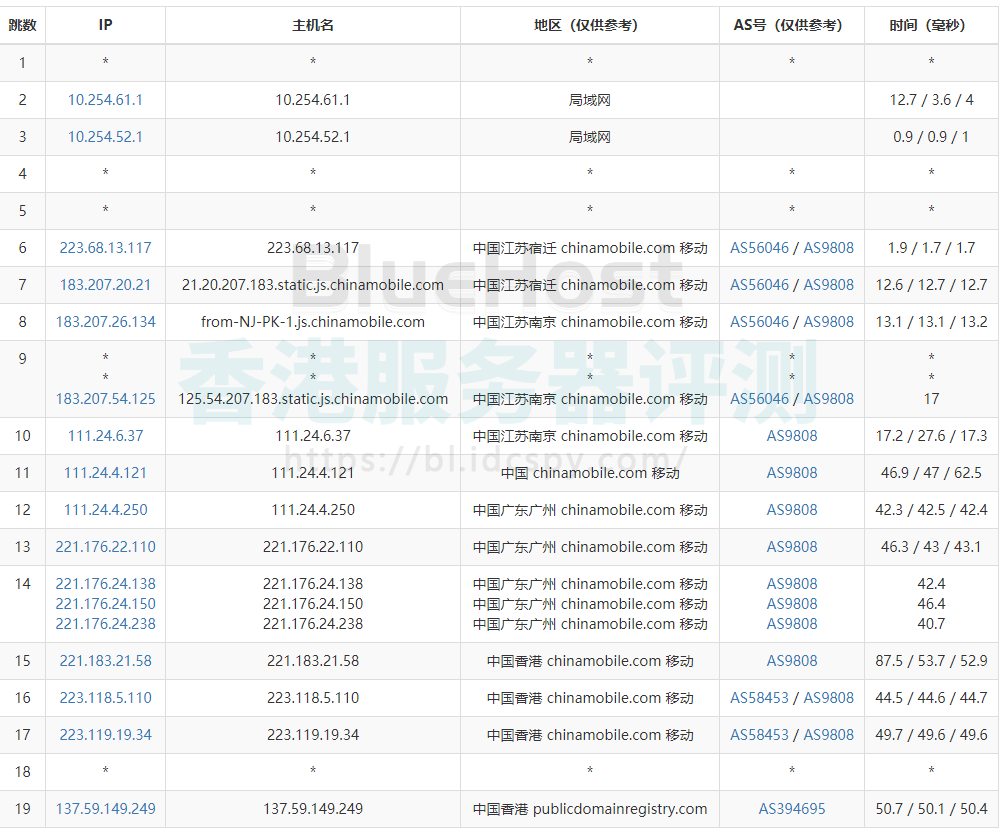Viewport: 1007px width, 832px height.
Task: Open AS56046 link in hop 6 row
Action: [759, 248]
